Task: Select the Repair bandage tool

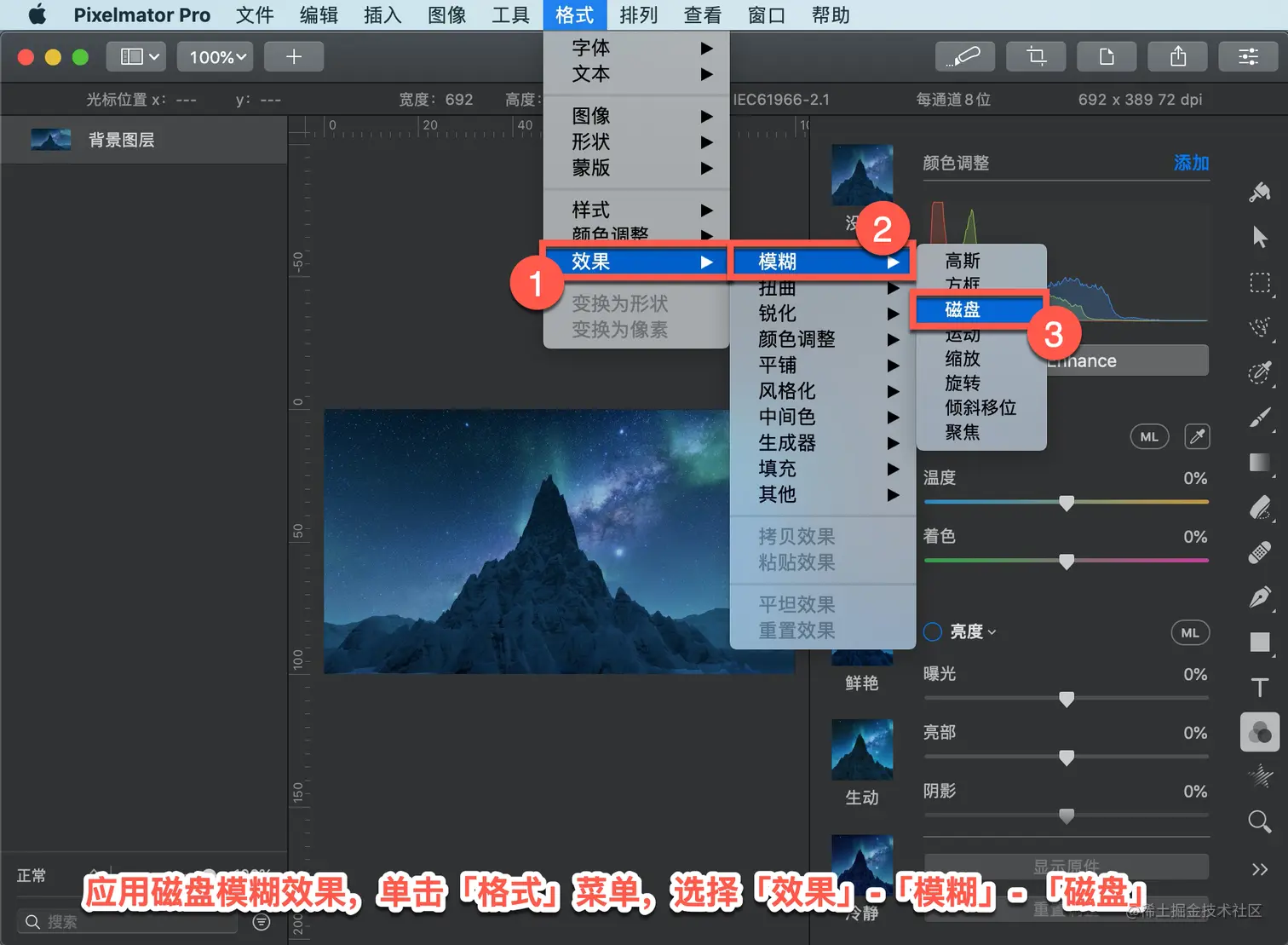Action: click(x=1260, y=553)
